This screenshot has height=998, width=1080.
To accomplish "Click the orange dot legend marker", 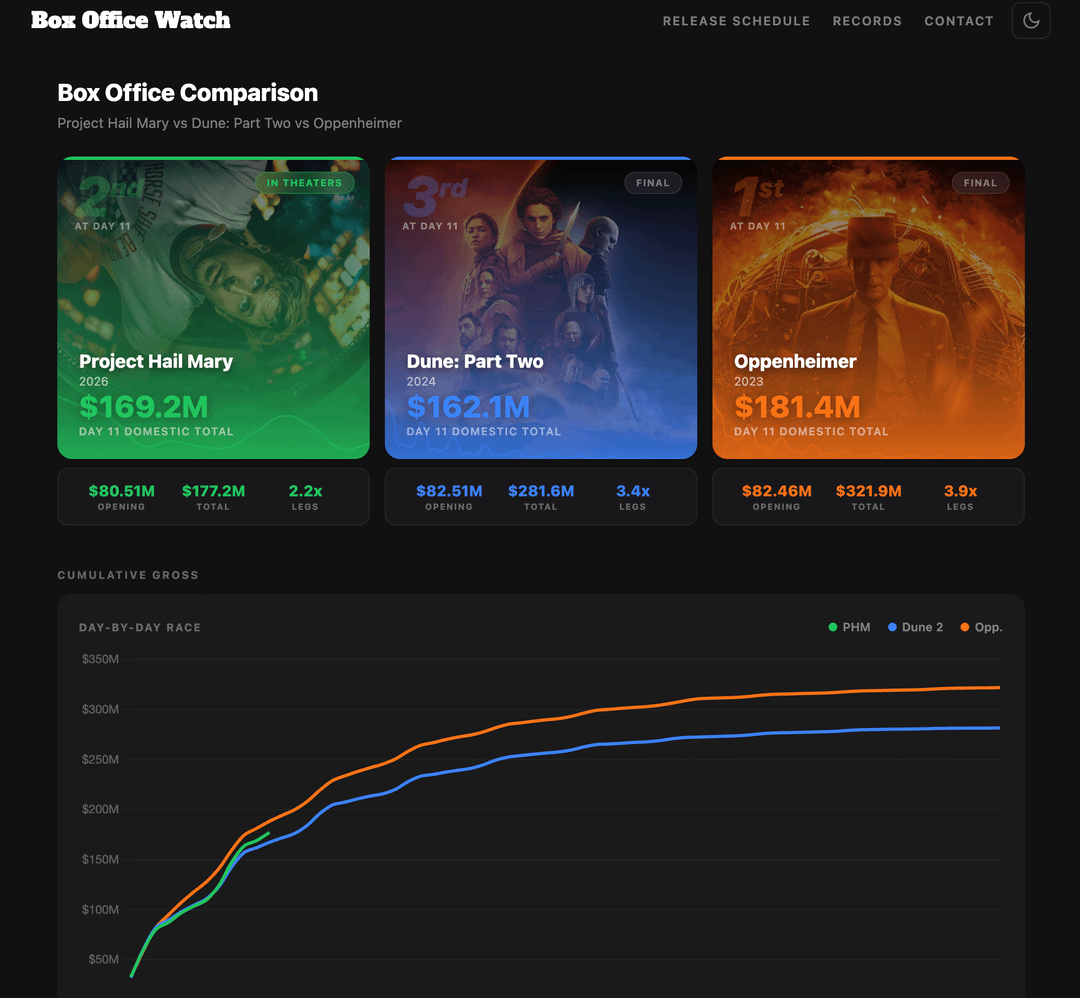I will (965, 627).
